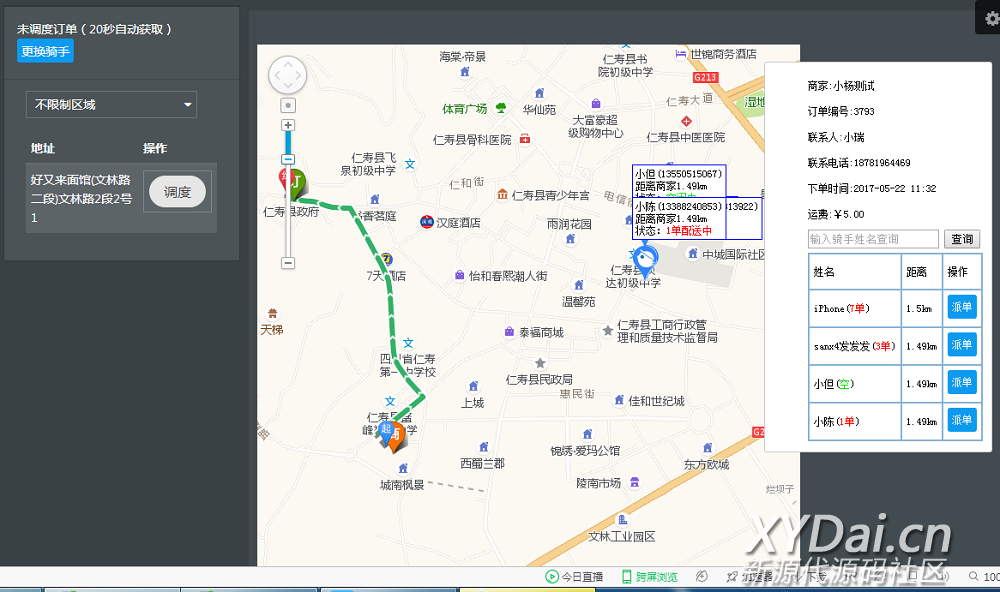Click the map reset location button

tap(288, 105)
